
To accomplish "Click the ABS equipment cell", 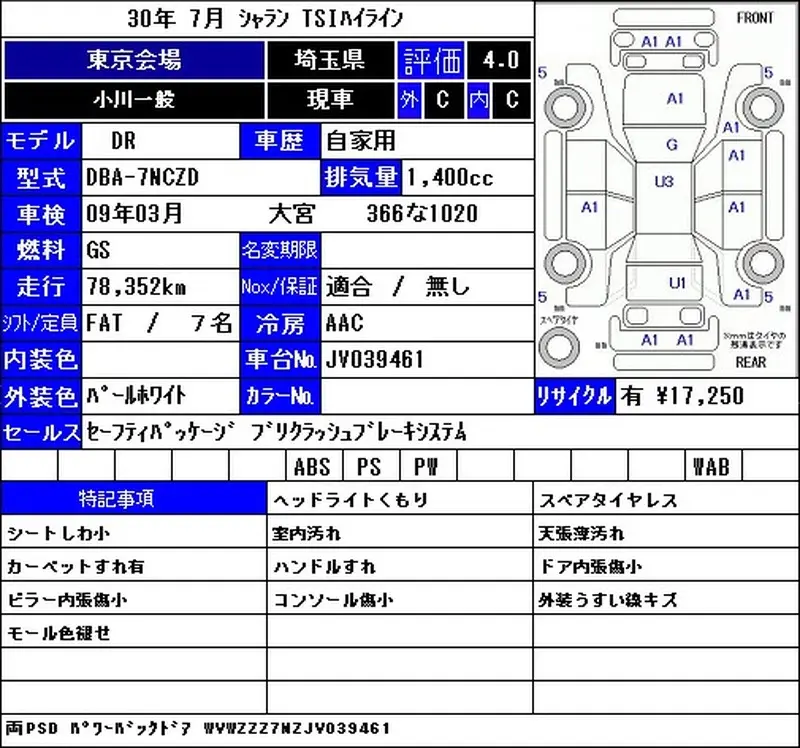I will pyautogui.click(x=312, y=466).
